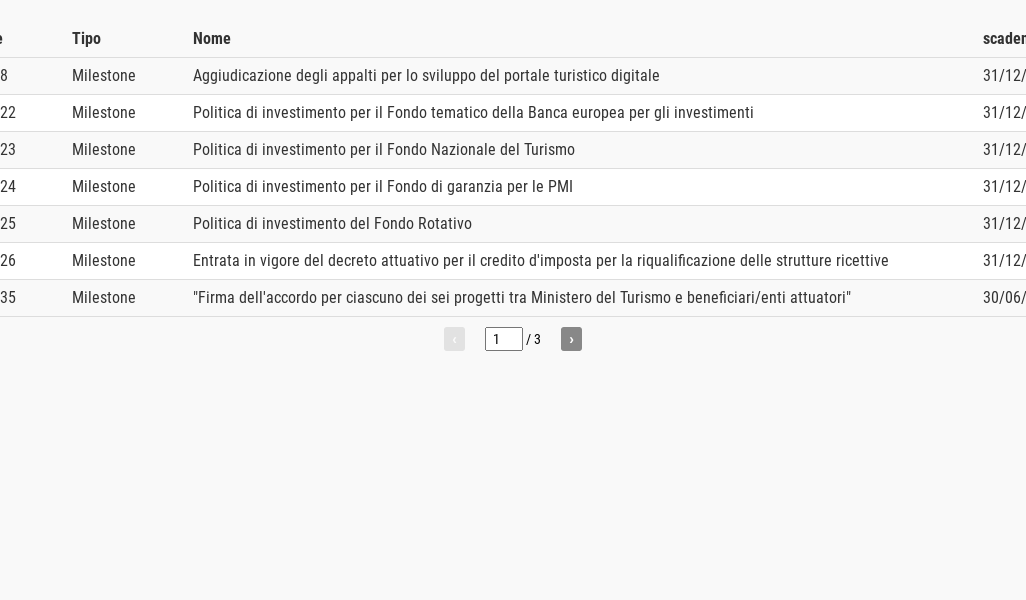1026x600 pixels.
Task: Click previous page arrow
Action: click(x=454, y=339)
